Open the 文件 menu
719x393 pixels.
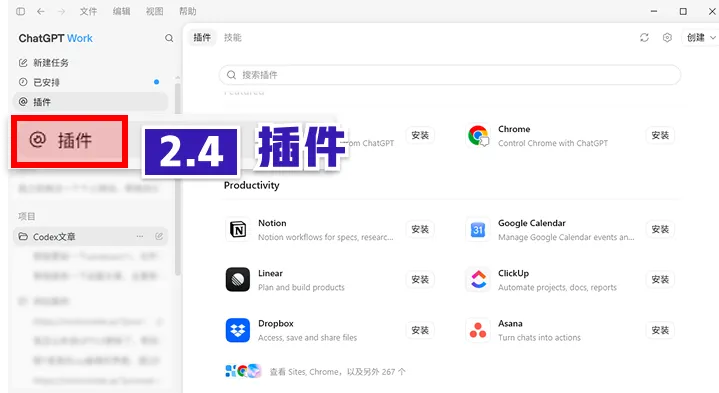(x=88, y=11)
